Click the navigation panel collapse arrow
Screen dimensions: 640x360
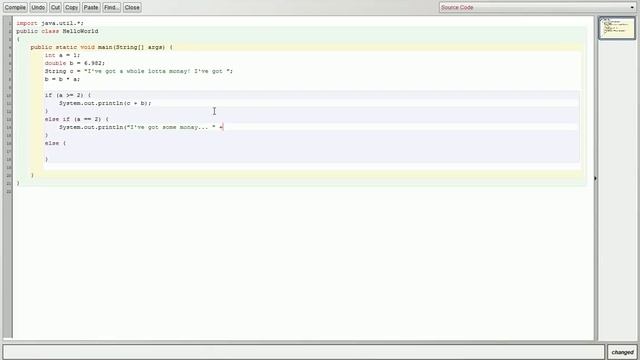(596, 178)
